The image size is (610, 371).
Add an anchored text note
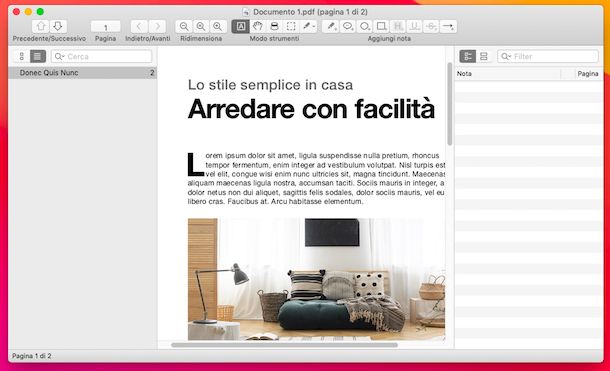pyautogui.click(x=347, y=26)
